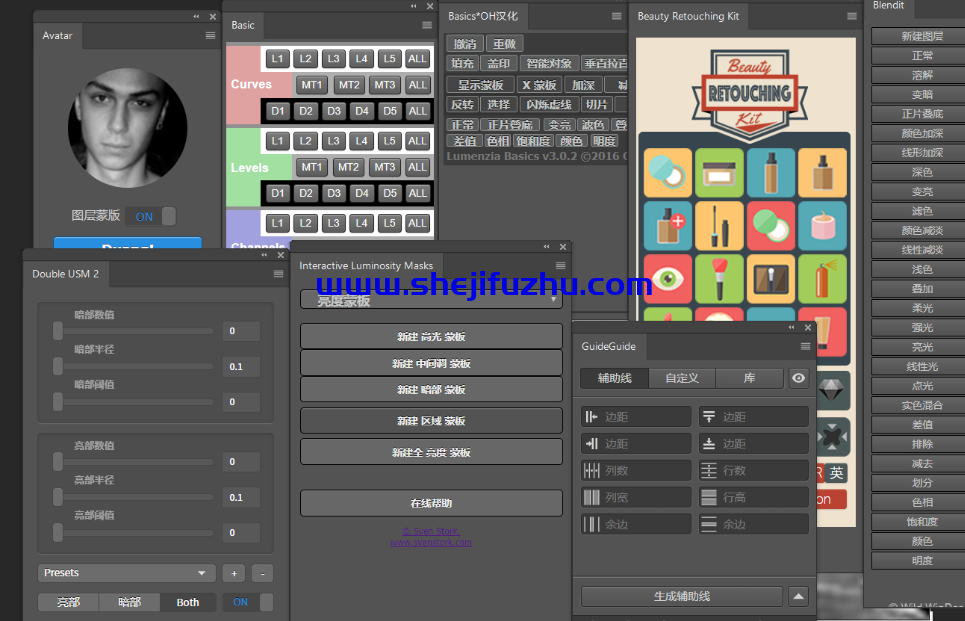Select the pink cream pot icon
Image resolution: width=965 pixels, height=621 pixels.
pos(822,226)
